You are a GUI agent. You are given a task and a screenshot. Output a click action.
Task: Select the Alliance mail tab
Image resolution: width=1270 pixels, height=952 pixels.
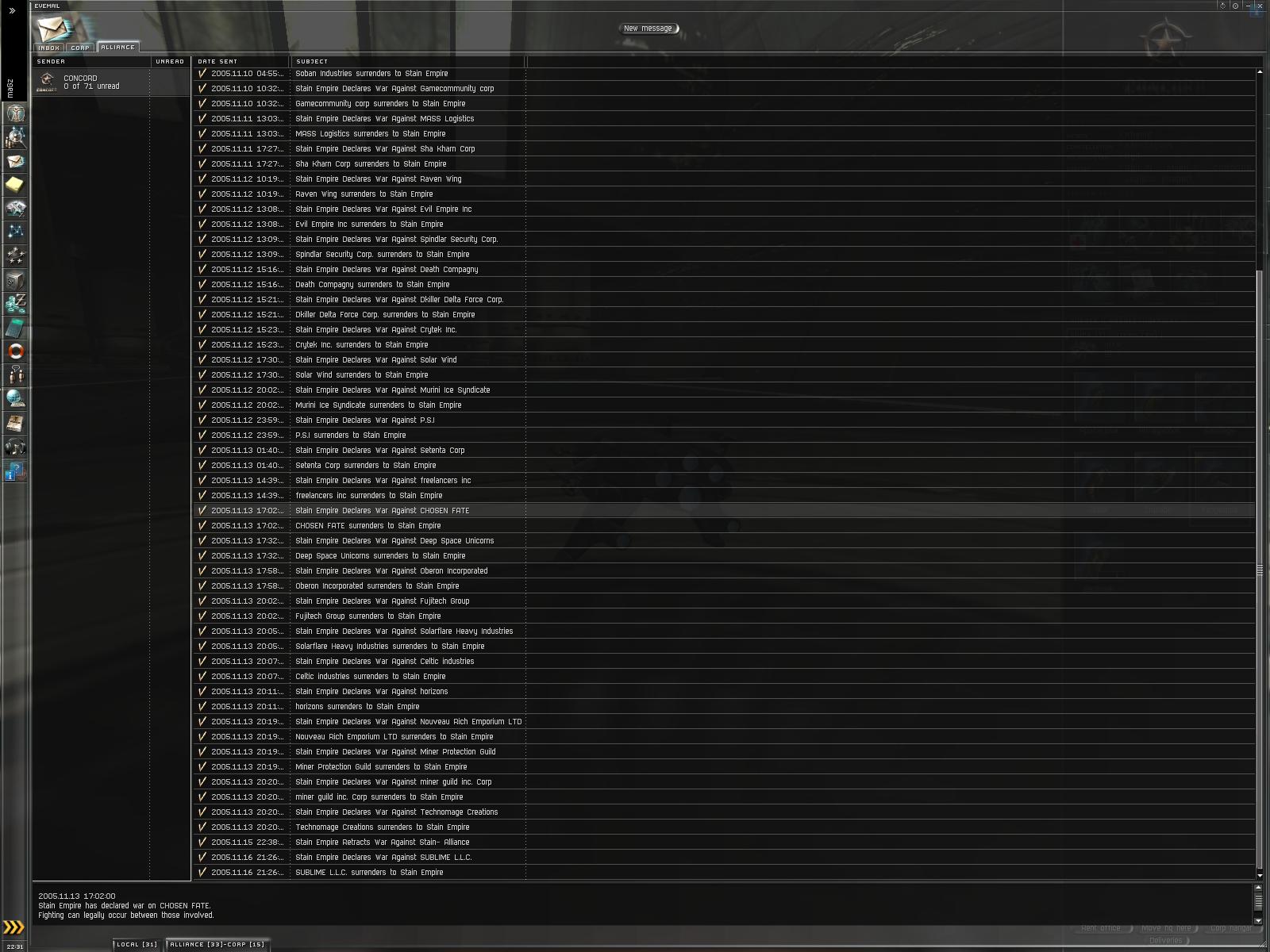point(118,47)
